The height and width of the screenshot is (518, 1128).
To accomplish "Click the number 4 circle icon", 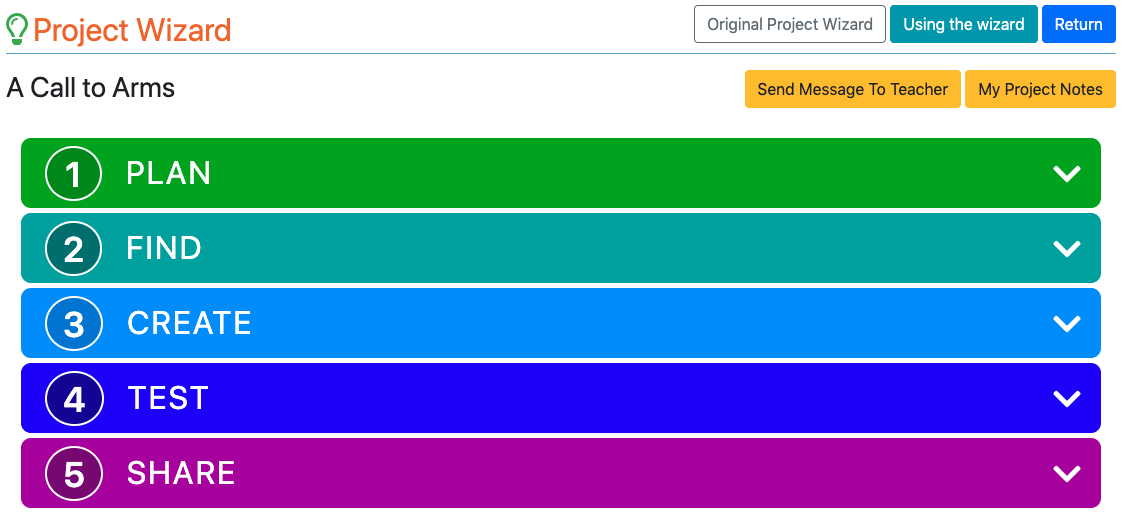I will [74, 399].
